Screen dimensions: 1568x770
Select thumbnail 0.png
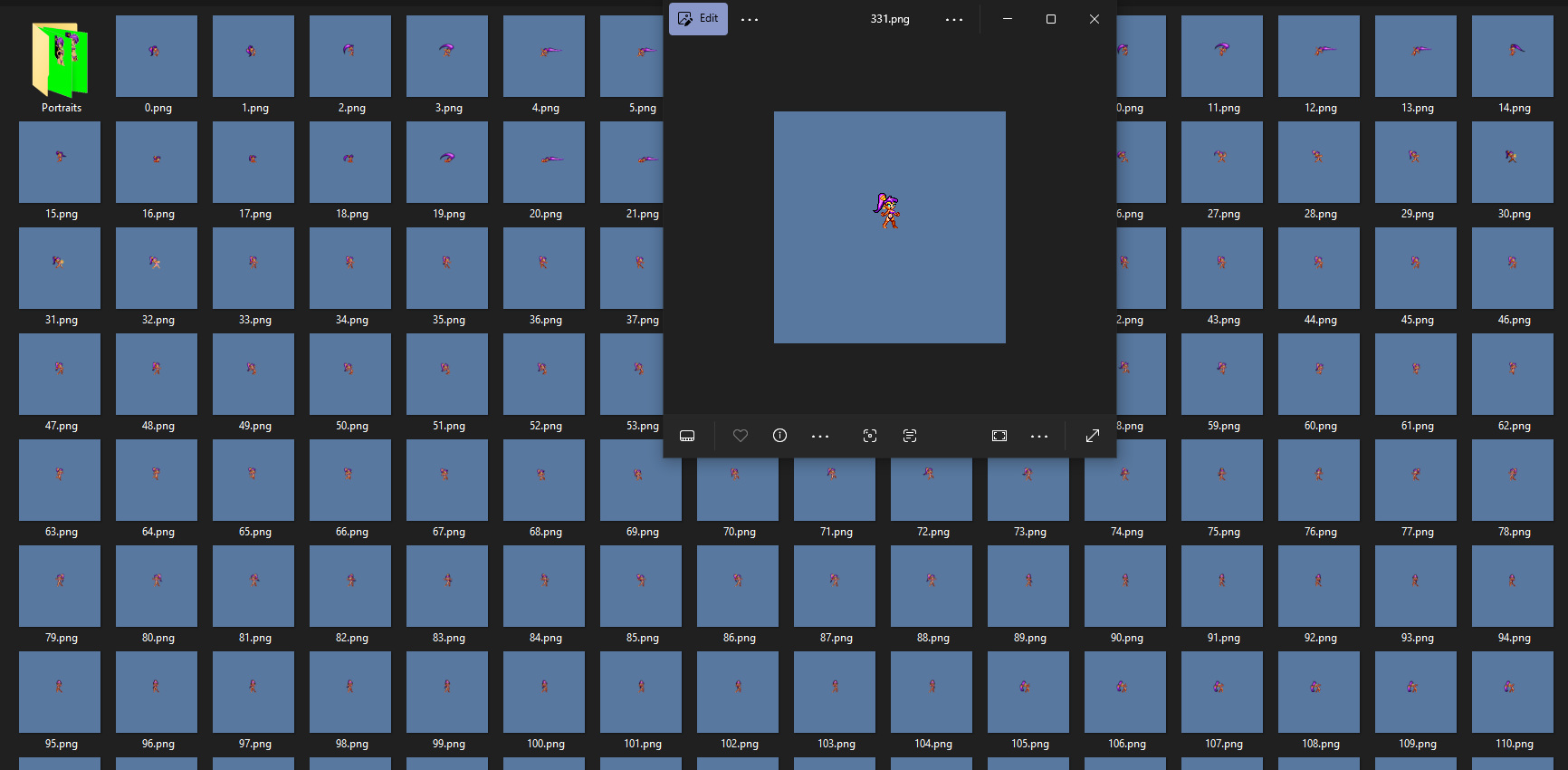157,56
